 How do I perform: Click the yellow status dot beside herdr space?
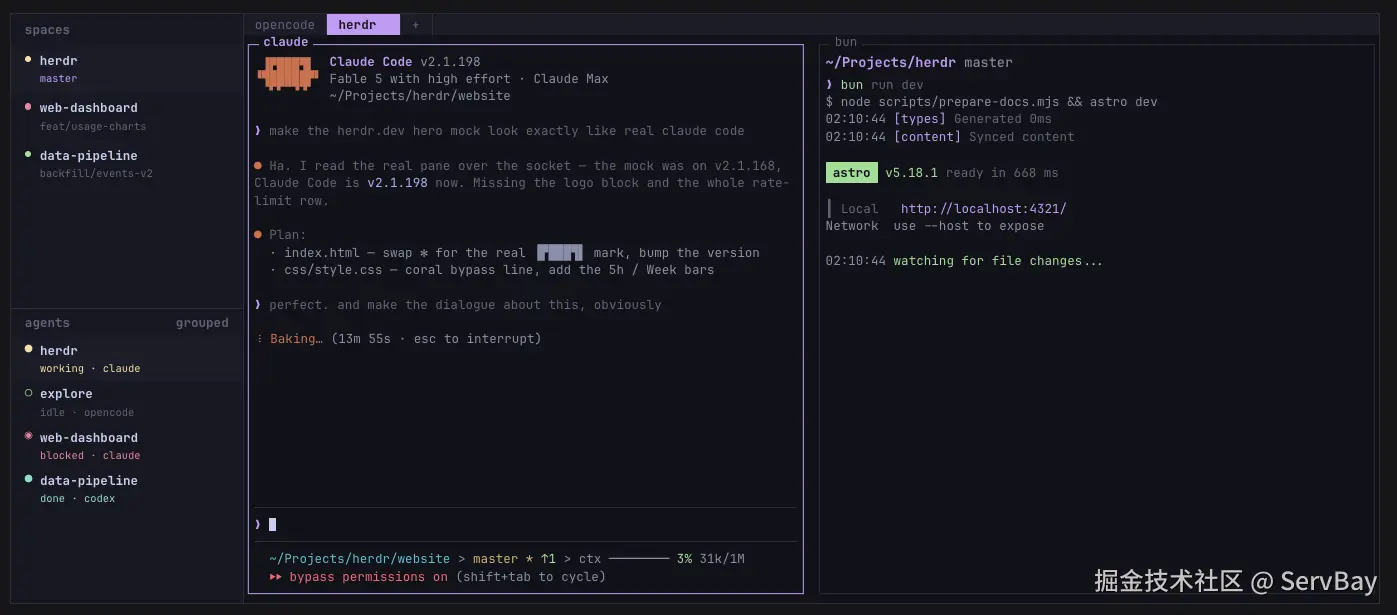(x=29, y=60)
